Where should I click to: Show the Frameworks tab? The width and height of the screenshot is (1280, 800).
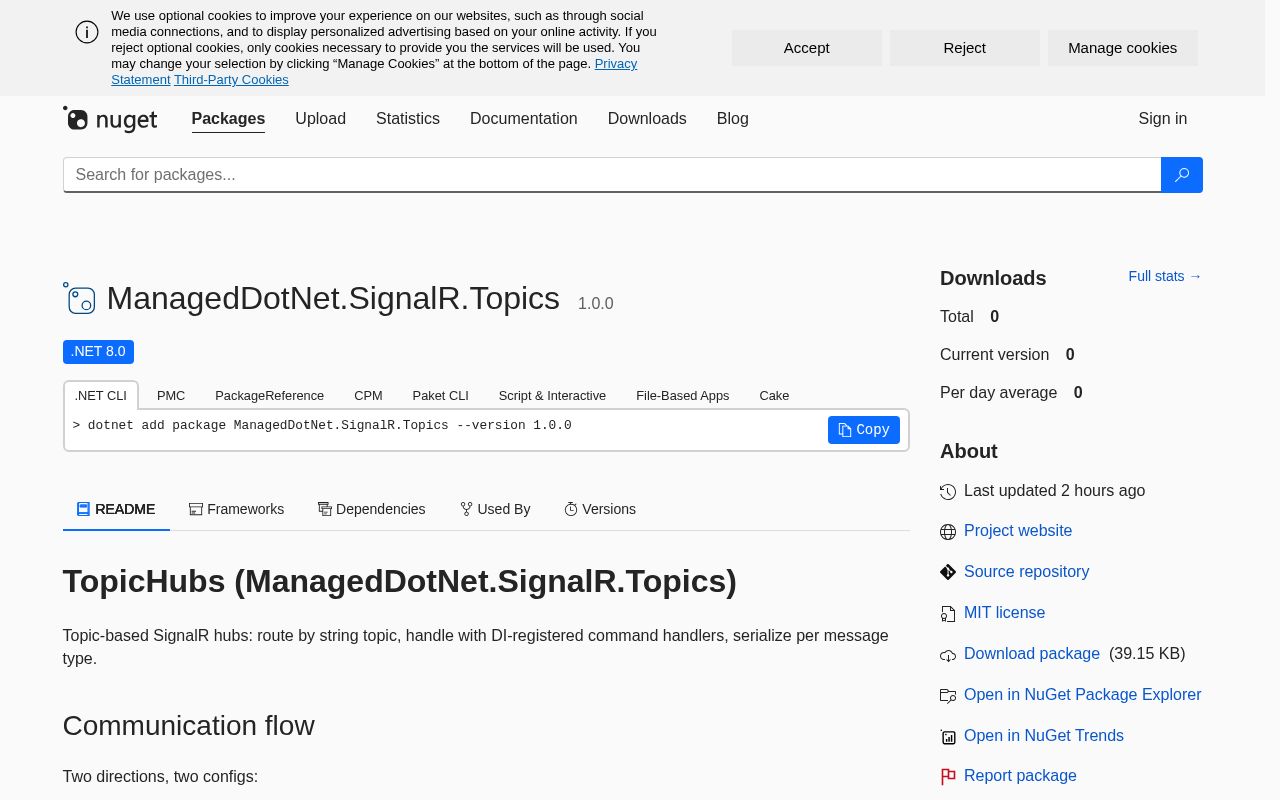tap(236, 509)
